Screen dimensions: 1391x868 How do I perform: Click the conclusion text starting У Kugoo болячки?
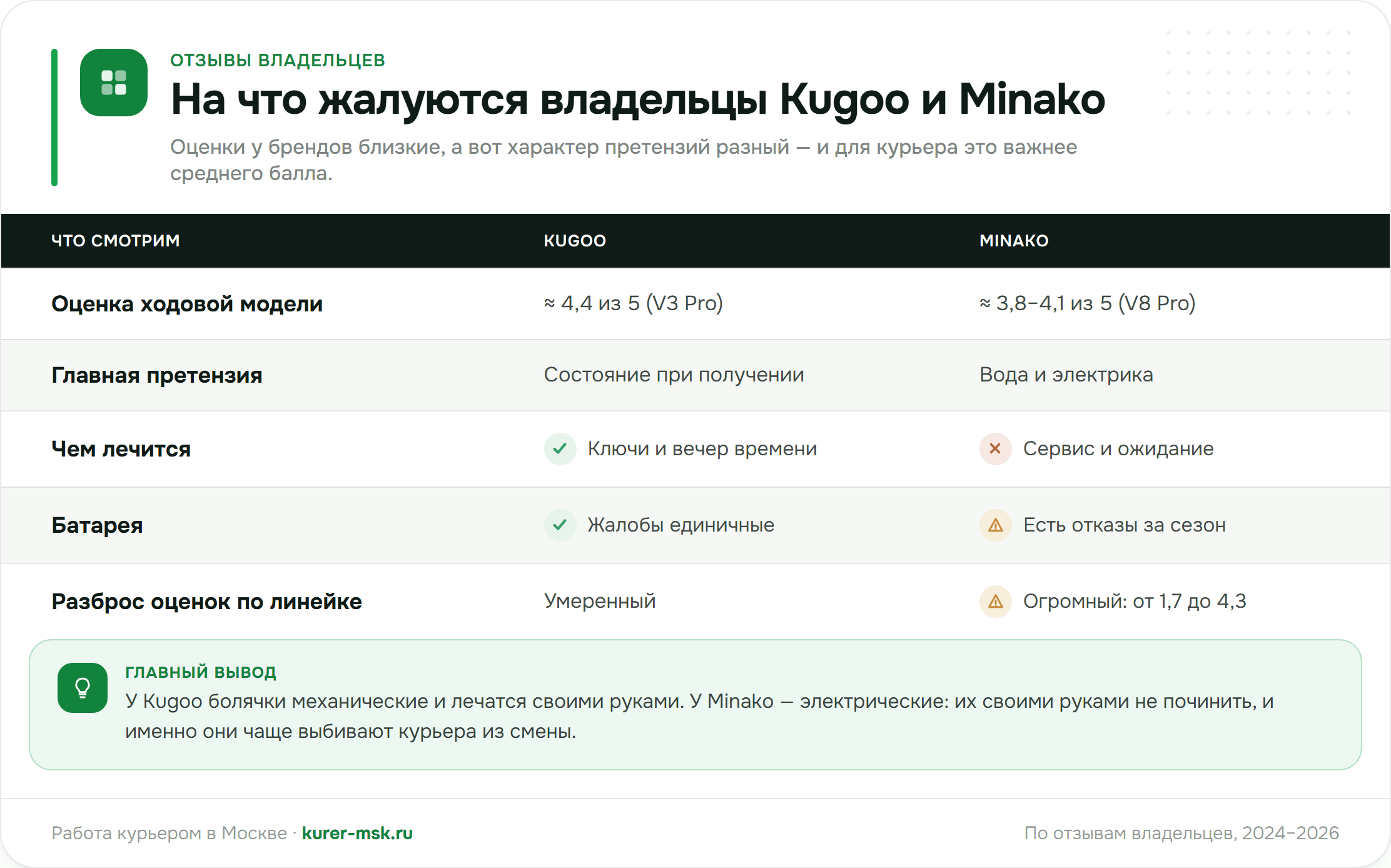[699, 716]
